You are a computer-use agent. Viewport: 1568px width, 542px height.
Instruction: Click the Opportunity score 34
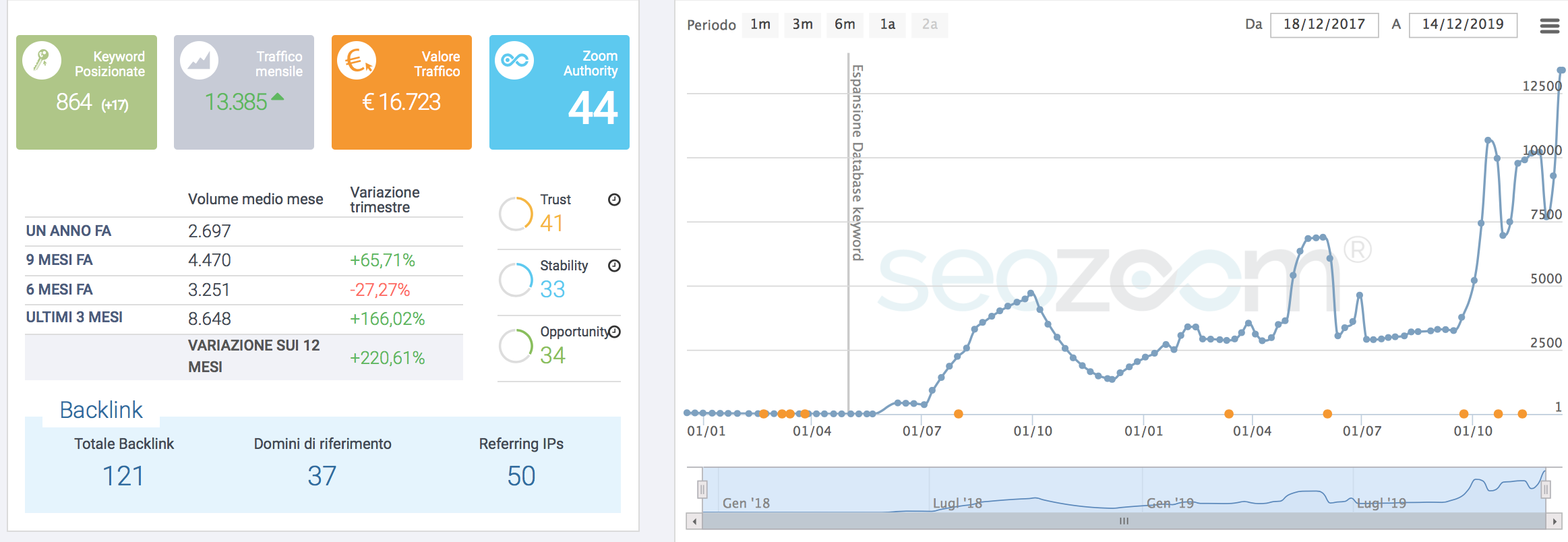pos(552,355)
